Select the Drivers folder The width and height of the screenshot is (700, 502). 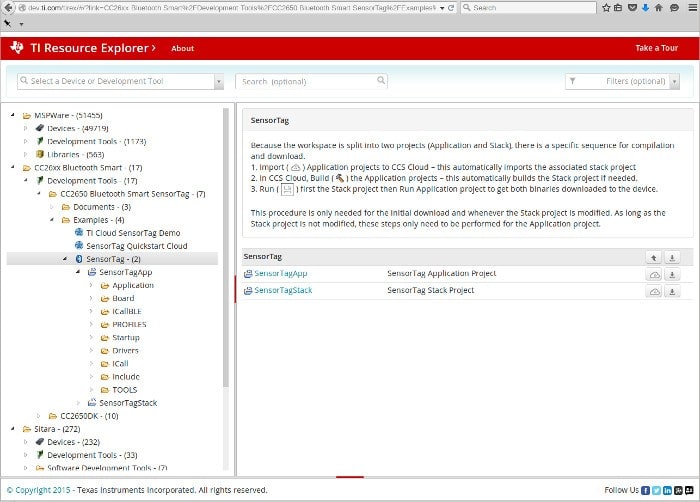[x=125, y=351]
